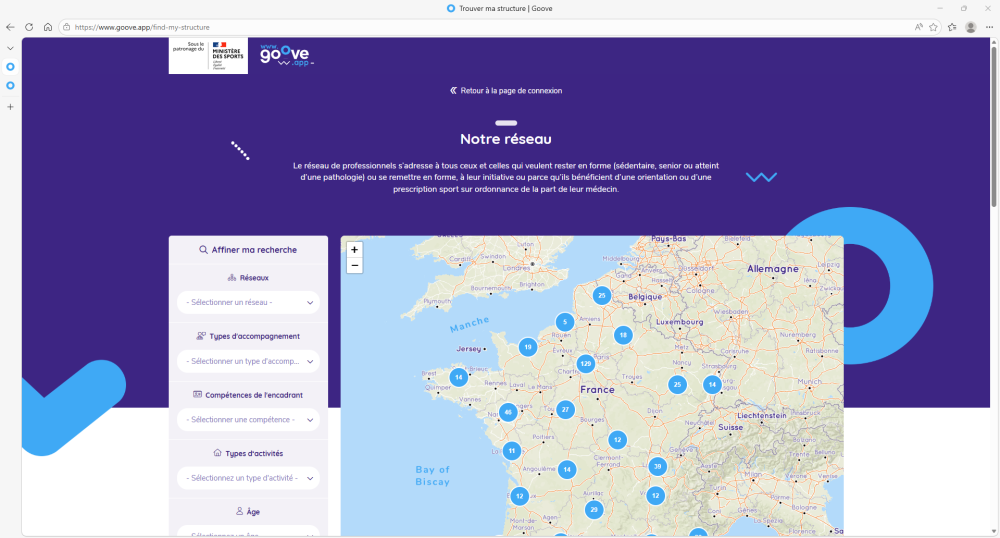Open the Sélectionner un réseau dropdown

[x=249, y=303]
